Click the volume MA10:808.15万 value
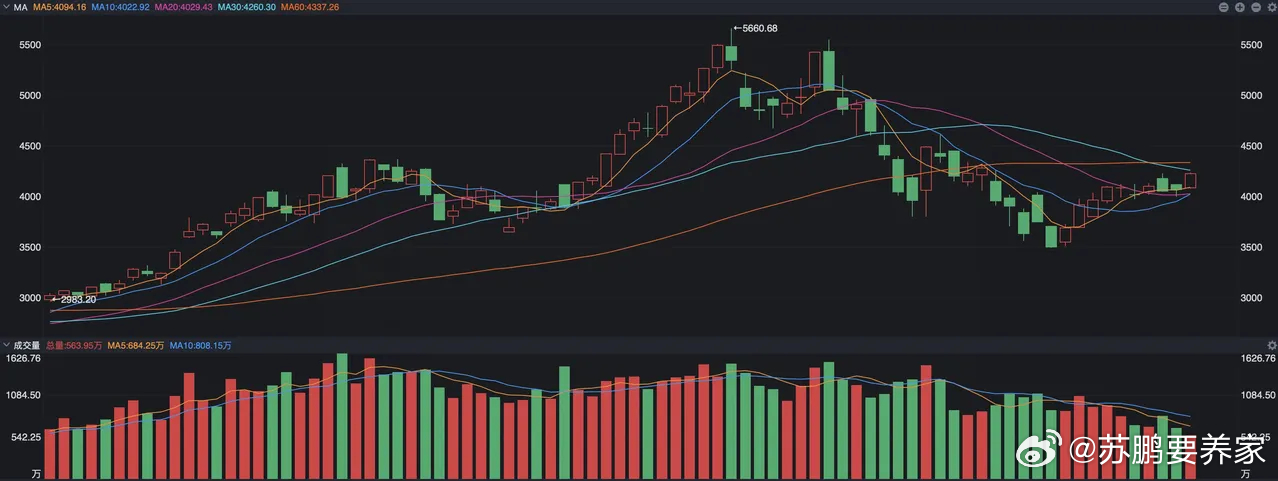 (x=200, y=345)
